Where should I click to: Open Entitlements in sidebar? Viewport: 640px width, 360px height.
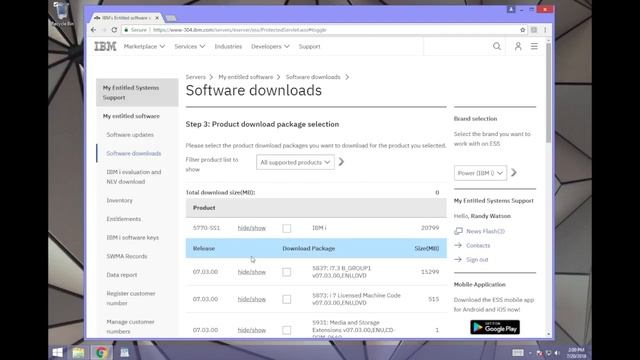[124, 219]
